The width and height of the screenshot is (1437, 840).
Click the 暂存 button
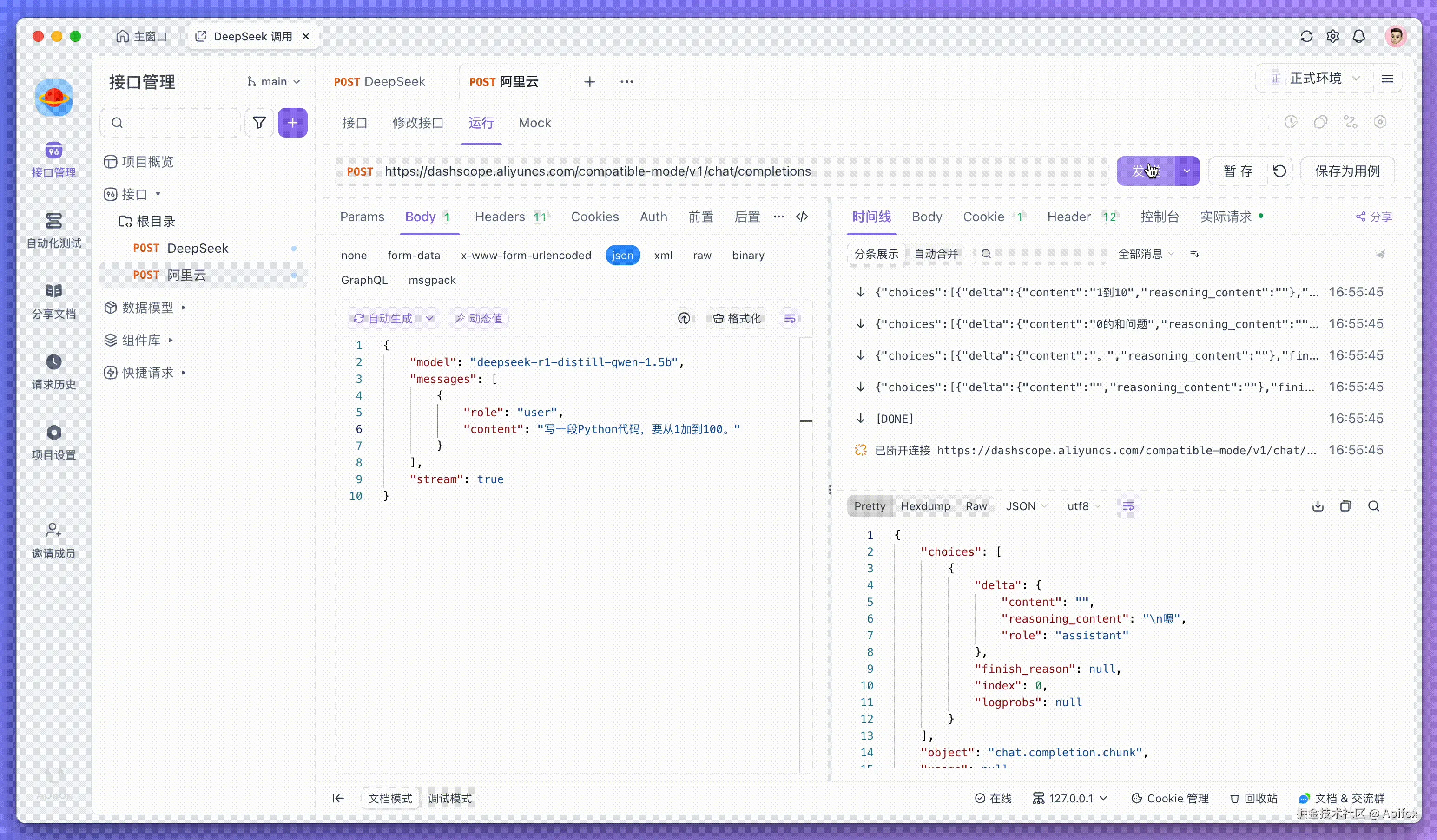click(1238, 171)
